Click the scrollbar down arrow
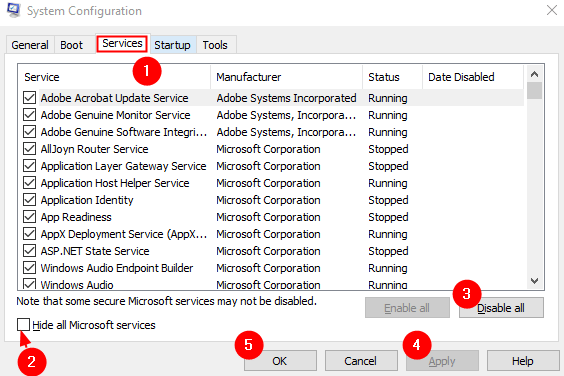 click(x=535, y=281)
